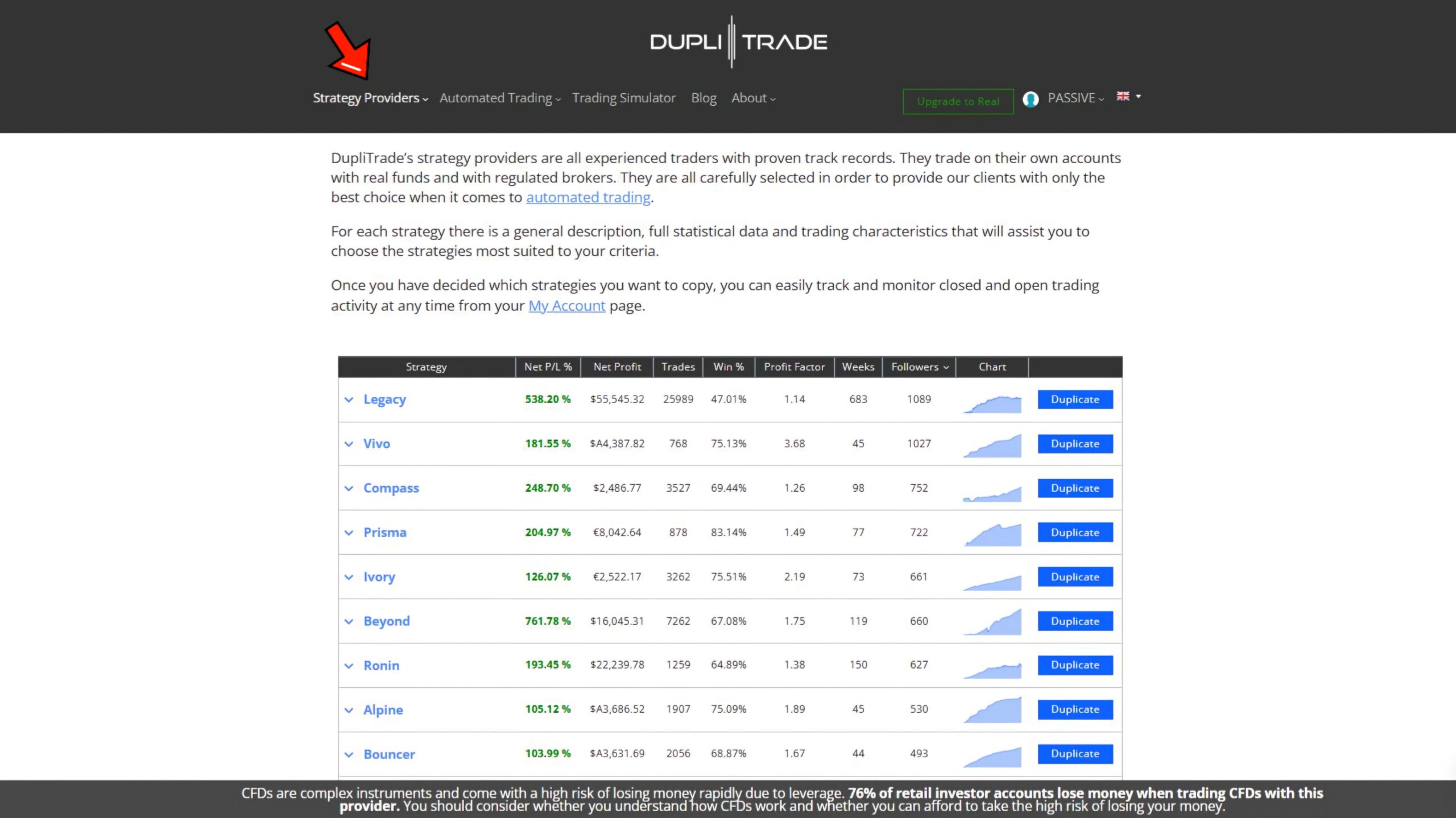The width and height of the screenshot is (1456, 818).
Task: Open the Legacy performance chart thumbnail
Action: coord(992,404)
